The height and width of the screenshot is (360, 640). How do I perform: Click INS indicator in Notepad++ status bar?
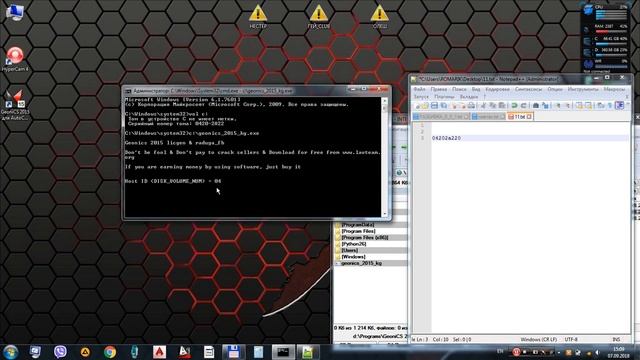(616, 340)
